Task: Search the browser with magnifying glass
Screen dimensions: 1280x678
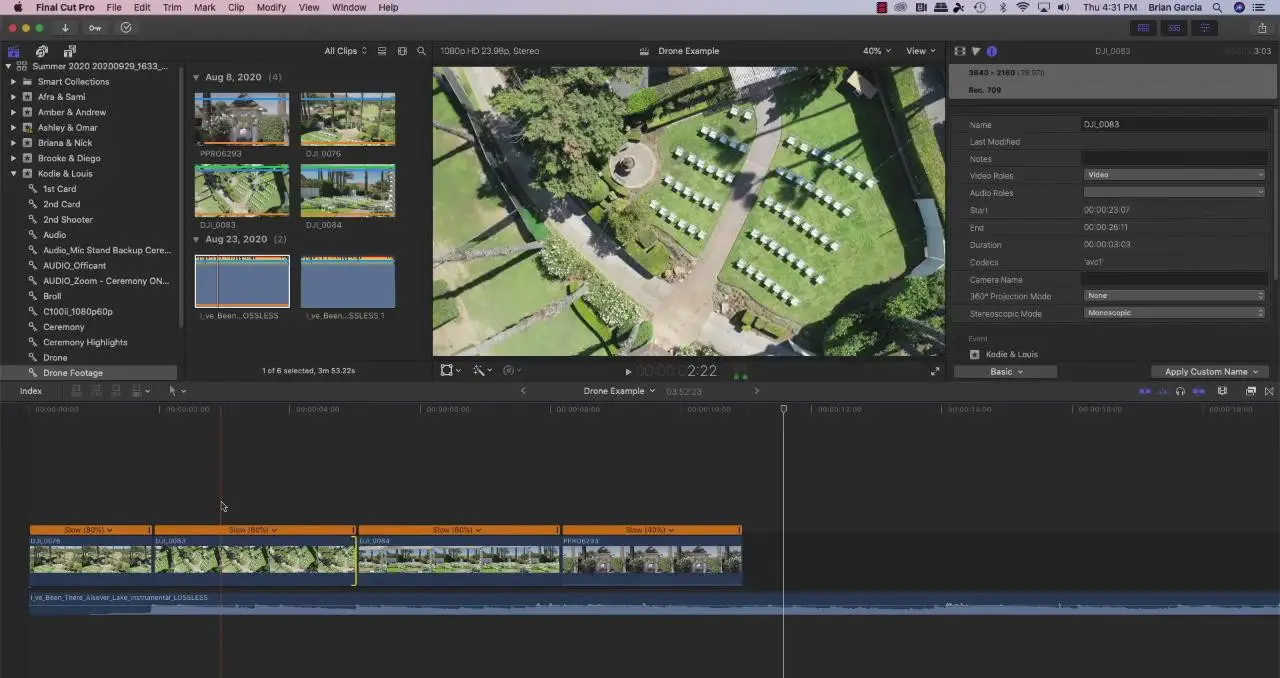Action: (422, 51)
